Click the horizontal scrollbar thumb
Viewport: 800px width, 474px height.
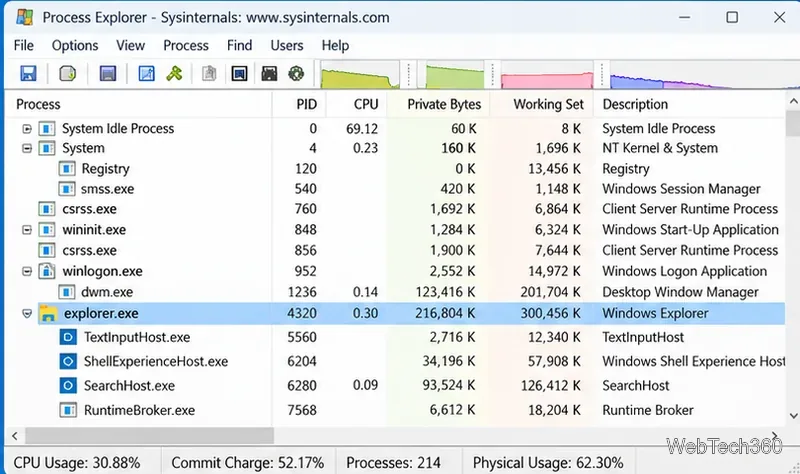pos(149,436)
